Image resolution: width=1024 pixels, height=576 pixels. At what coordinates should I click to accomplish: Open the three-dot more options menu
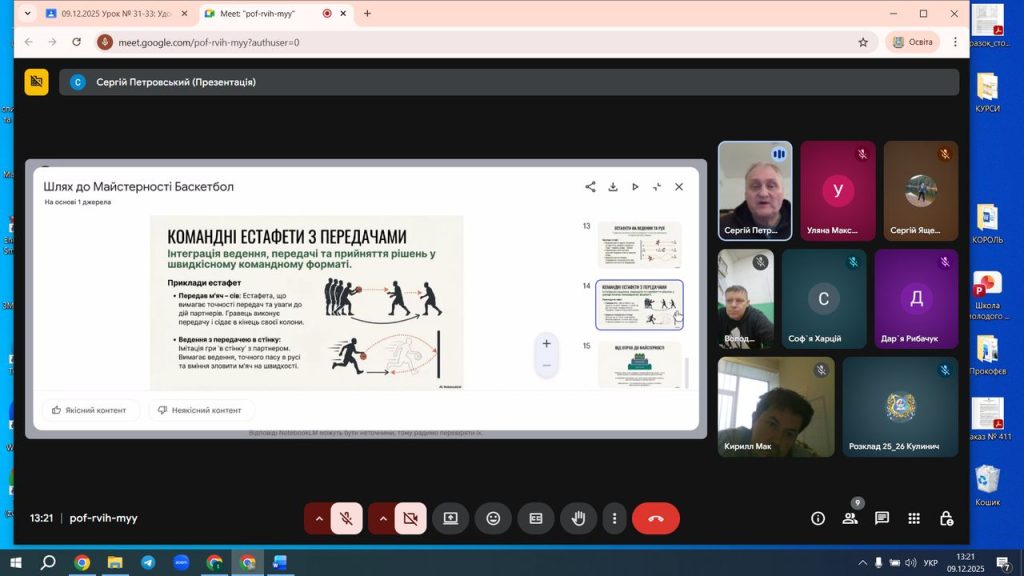[x=614, y=518]
